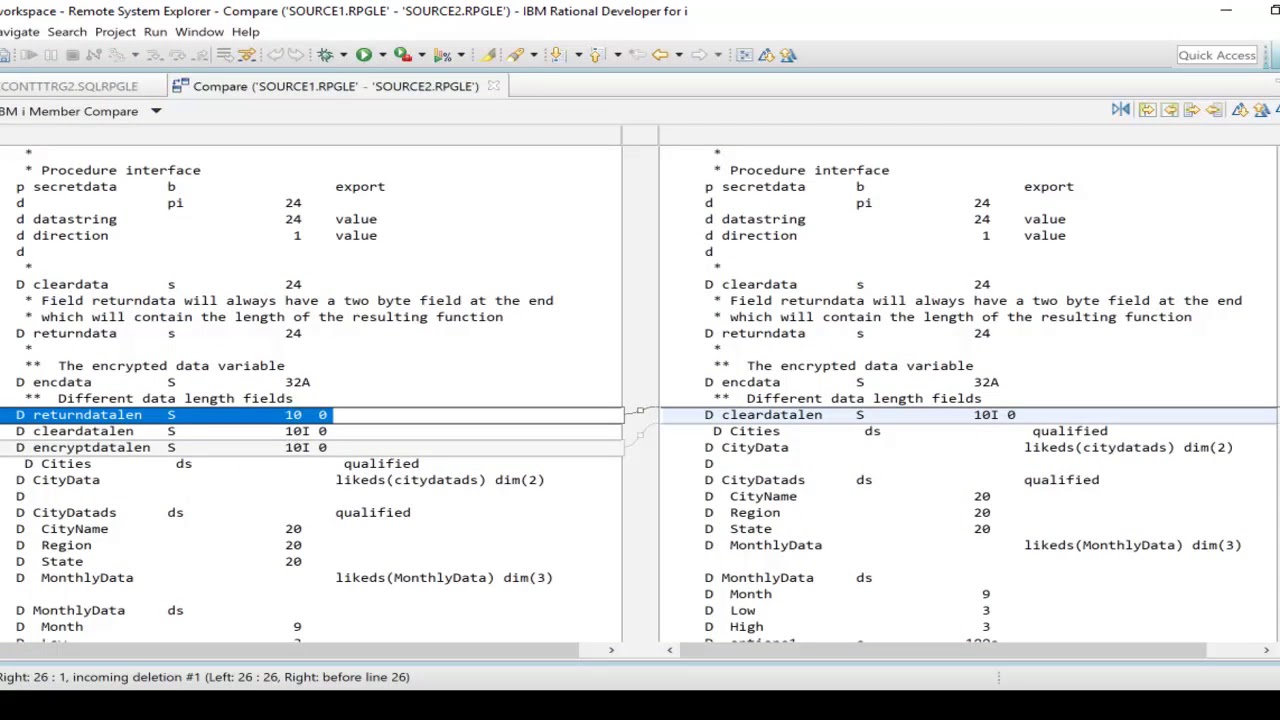This screenshot has width=1280, height=720.
Task: Click Last Edit Location icon
Action: 636,55
